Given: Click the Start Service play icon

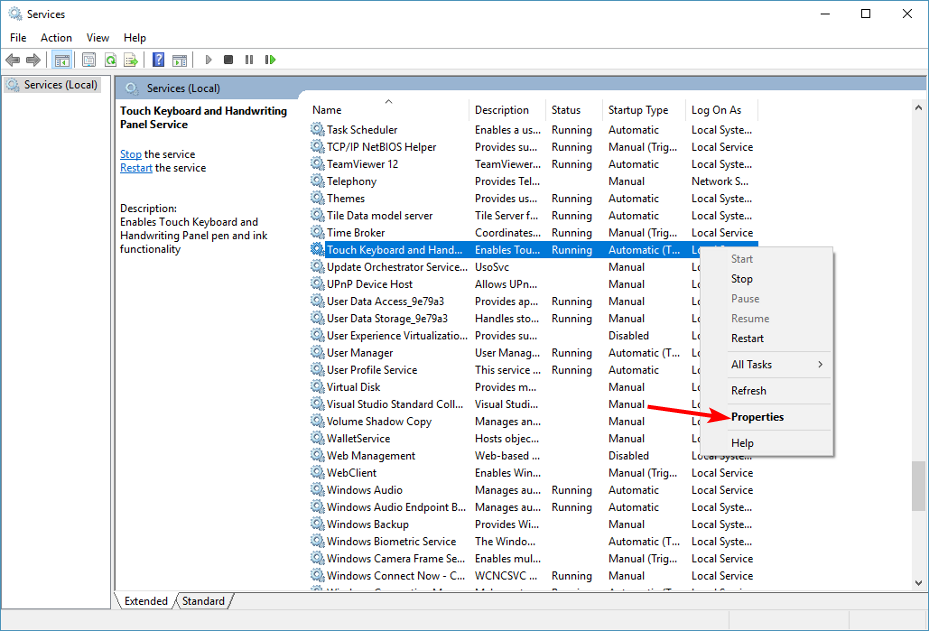Looking at the screenshot, I should click(208, 60).
